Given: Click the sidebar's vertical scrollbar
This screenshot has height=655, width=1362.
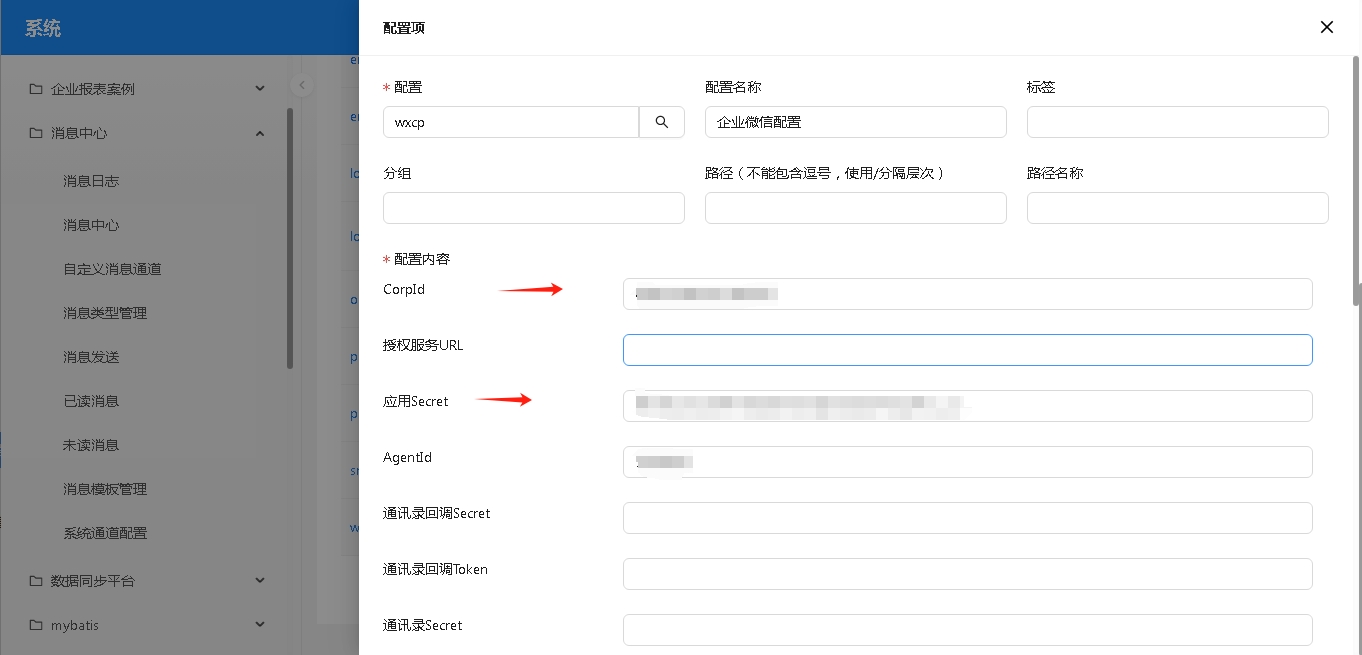Looking at the screenshot, I should [290, 238].
